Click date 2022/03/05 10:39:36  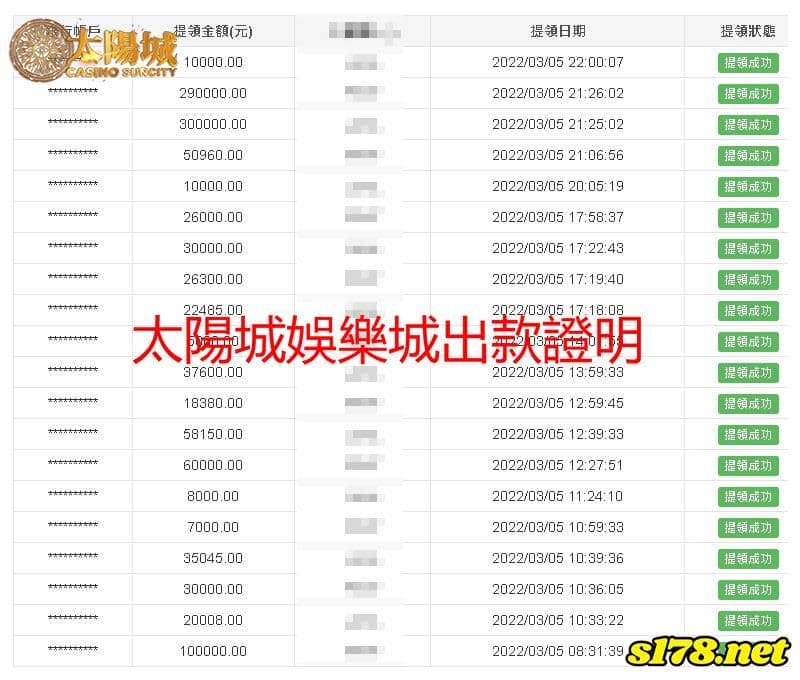click(558, 558)
